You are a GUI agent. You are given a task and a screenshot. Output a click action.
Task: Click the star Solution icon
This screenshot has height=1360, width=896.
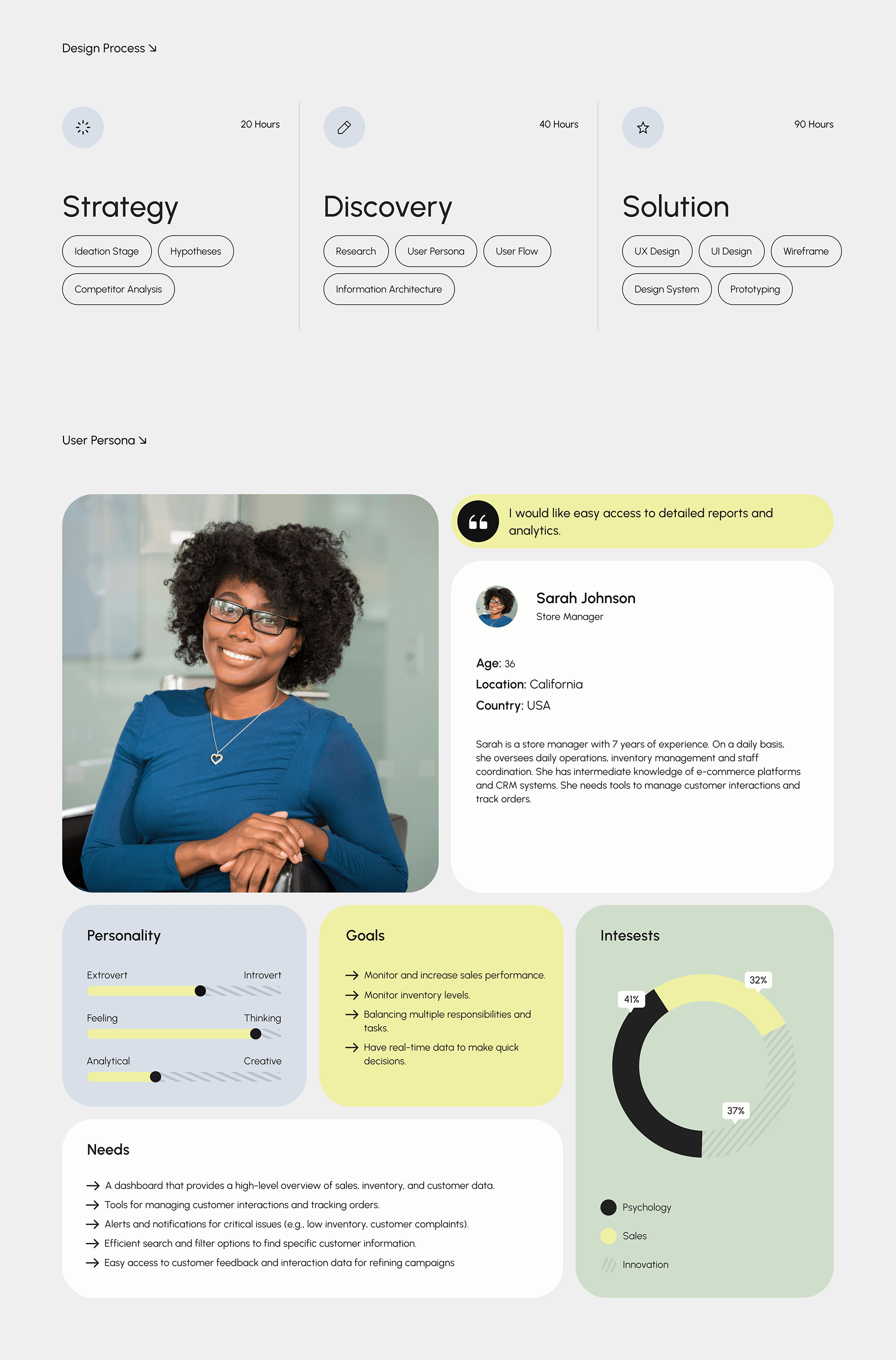point(643,127)
